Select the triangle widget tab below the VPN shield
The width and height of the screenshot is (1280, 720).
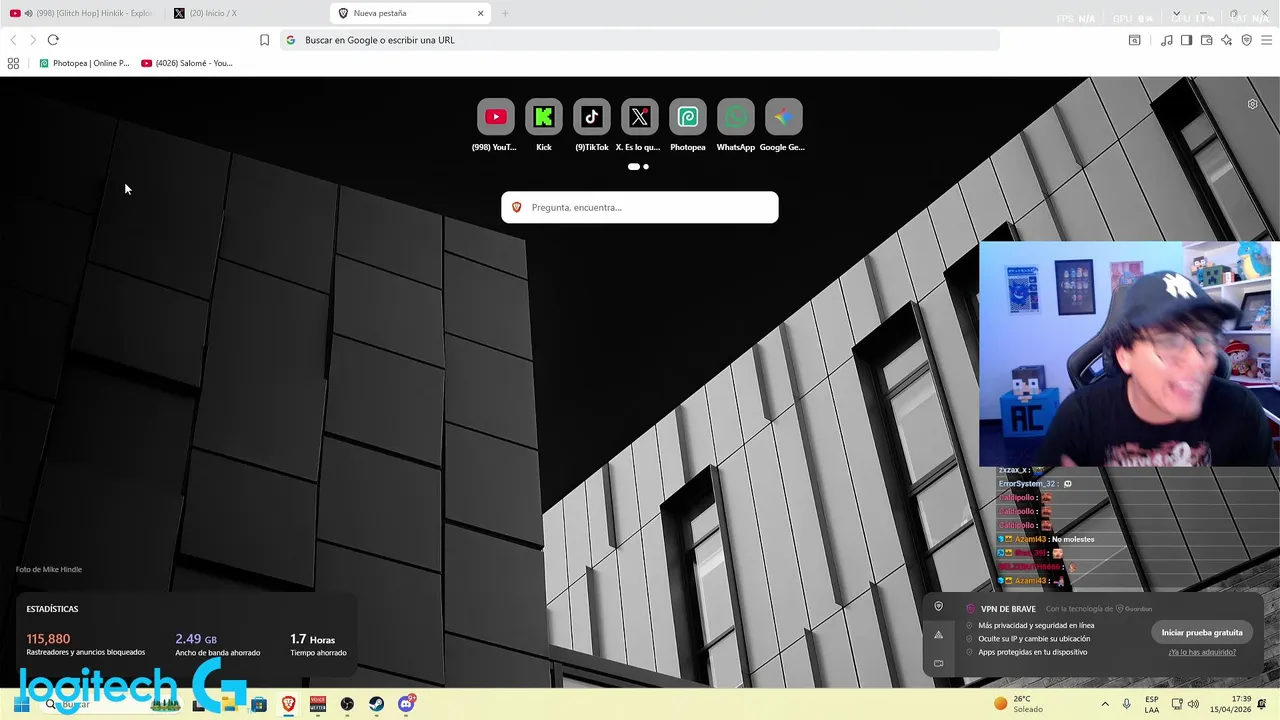pos(938,635)
